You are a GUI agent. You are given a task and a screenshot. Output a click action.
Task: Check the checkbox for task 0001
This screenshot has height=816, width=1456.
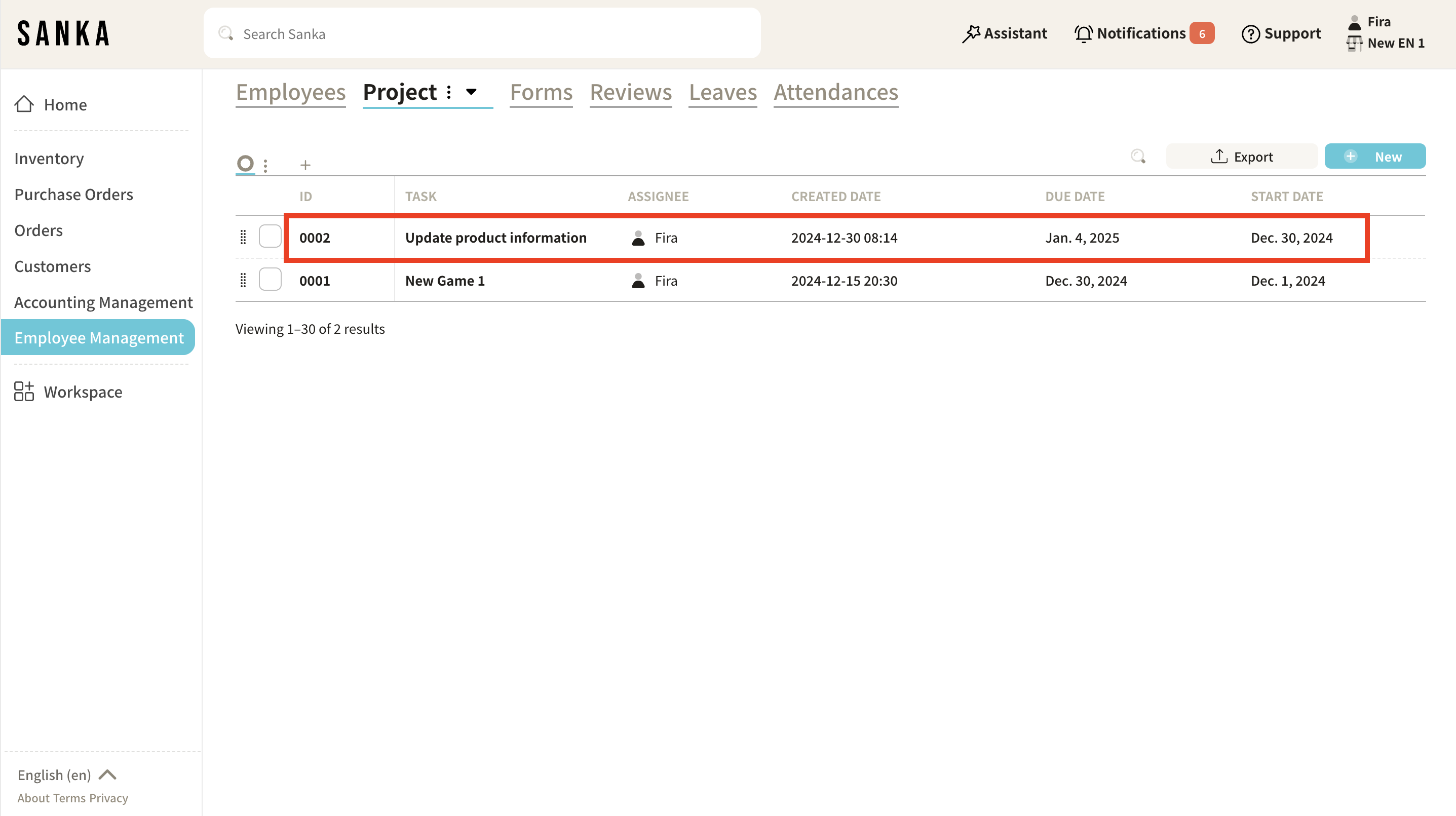tap(270, 280)
